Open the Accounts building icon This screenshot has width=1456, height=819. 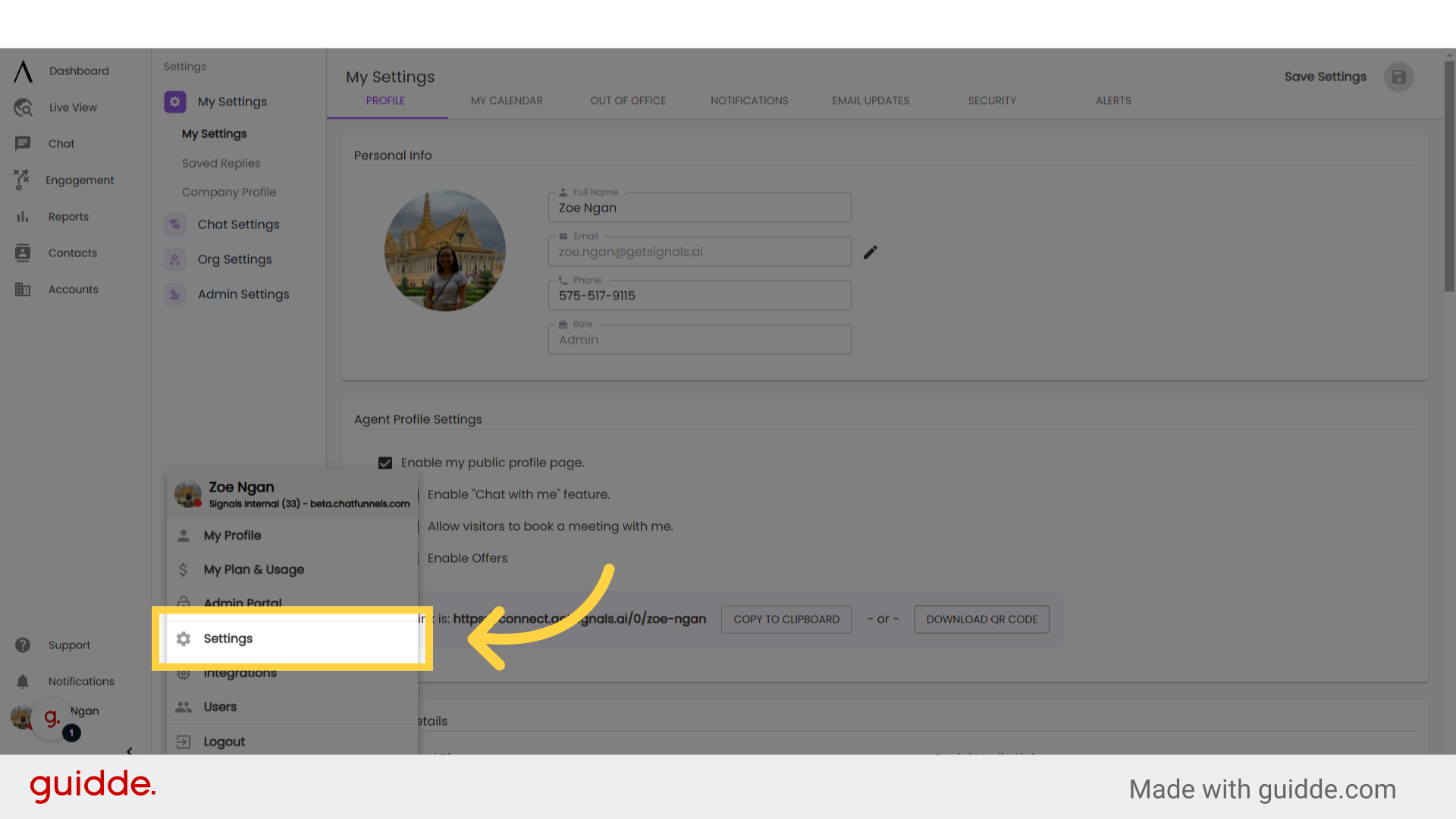(x=23, y=290)
